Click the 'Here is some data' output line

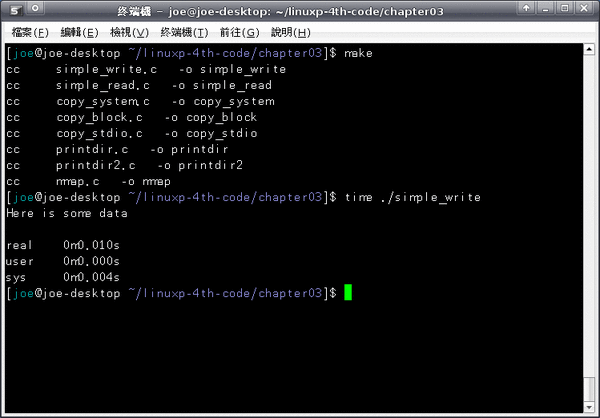pyautogui.click(x=67, y=213)
